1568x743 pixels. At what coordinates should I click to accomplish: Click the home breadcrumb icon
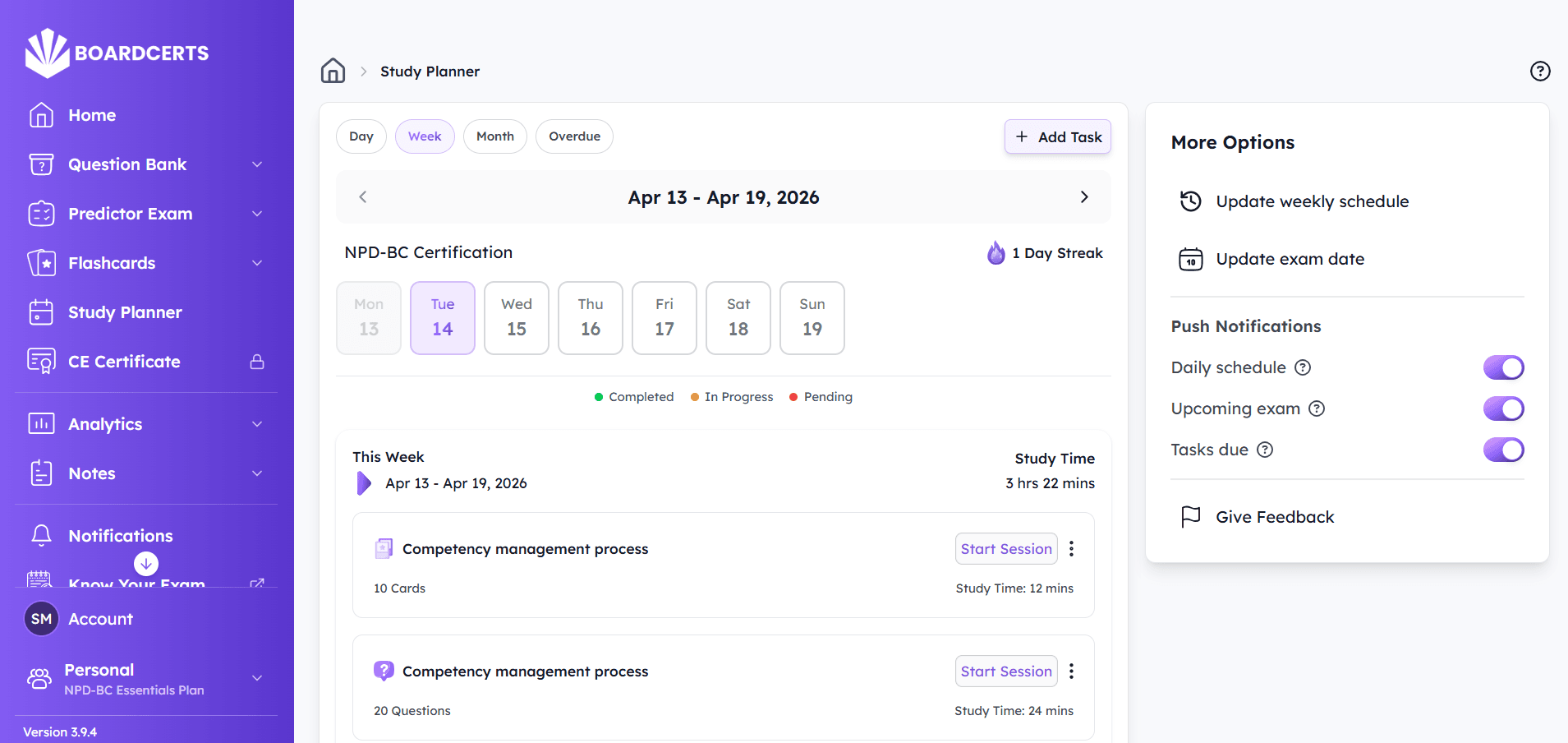[333, 72]
